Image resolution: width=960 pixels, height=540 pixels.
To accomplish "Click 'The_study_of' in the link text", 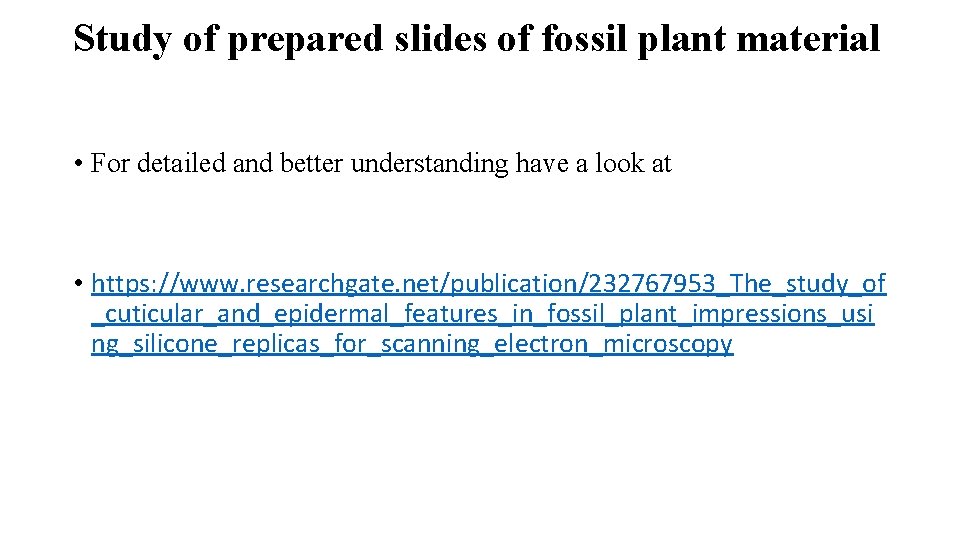I will [x=808, y=284].
